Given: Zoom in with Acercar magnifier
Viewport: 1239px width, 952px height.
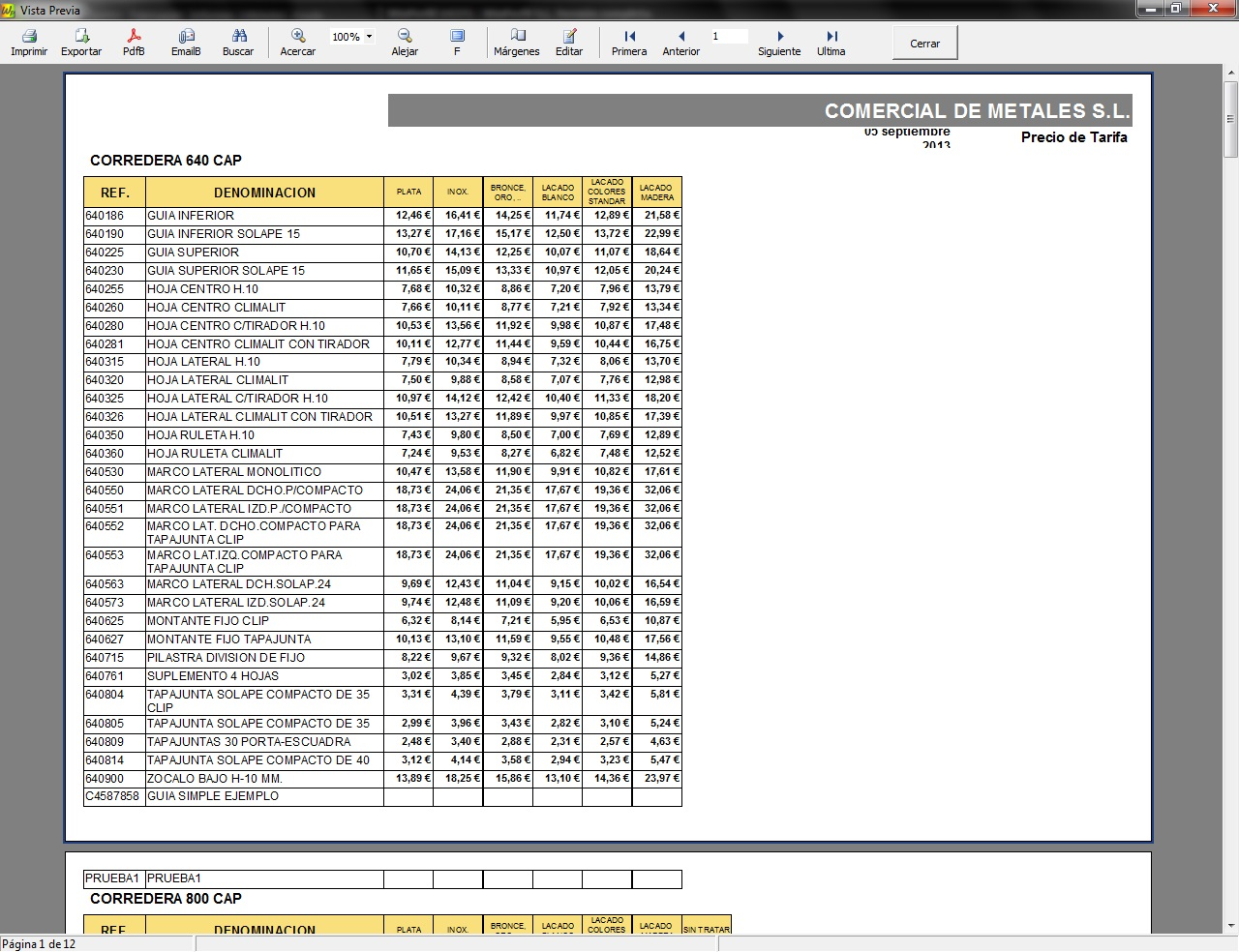Looking at the screenshot, I should coord(298,36).
